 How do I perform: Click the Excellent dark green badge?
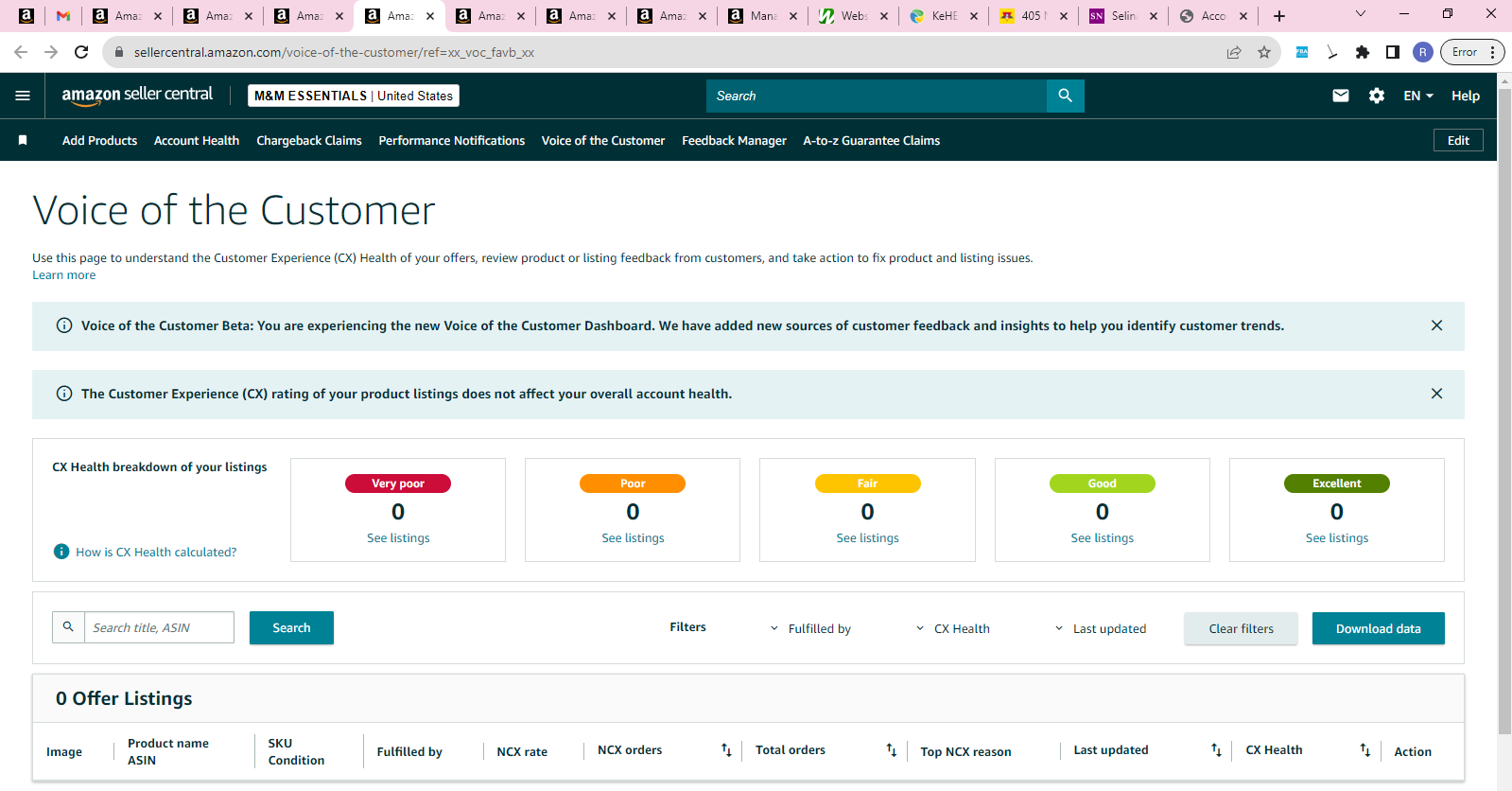click(1336, 483)
